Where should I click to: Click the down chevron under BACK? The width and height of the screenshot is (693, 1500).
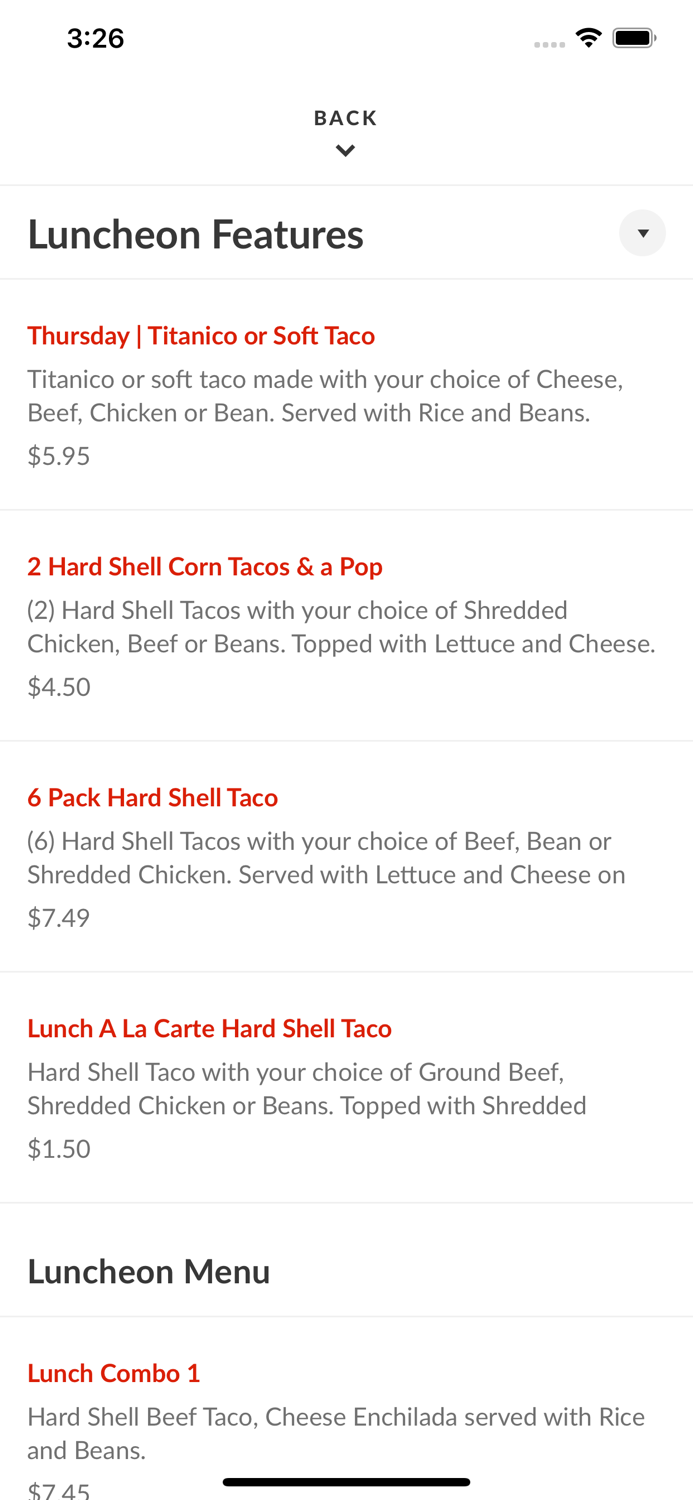pyautogui.click(x=345, y=151)
